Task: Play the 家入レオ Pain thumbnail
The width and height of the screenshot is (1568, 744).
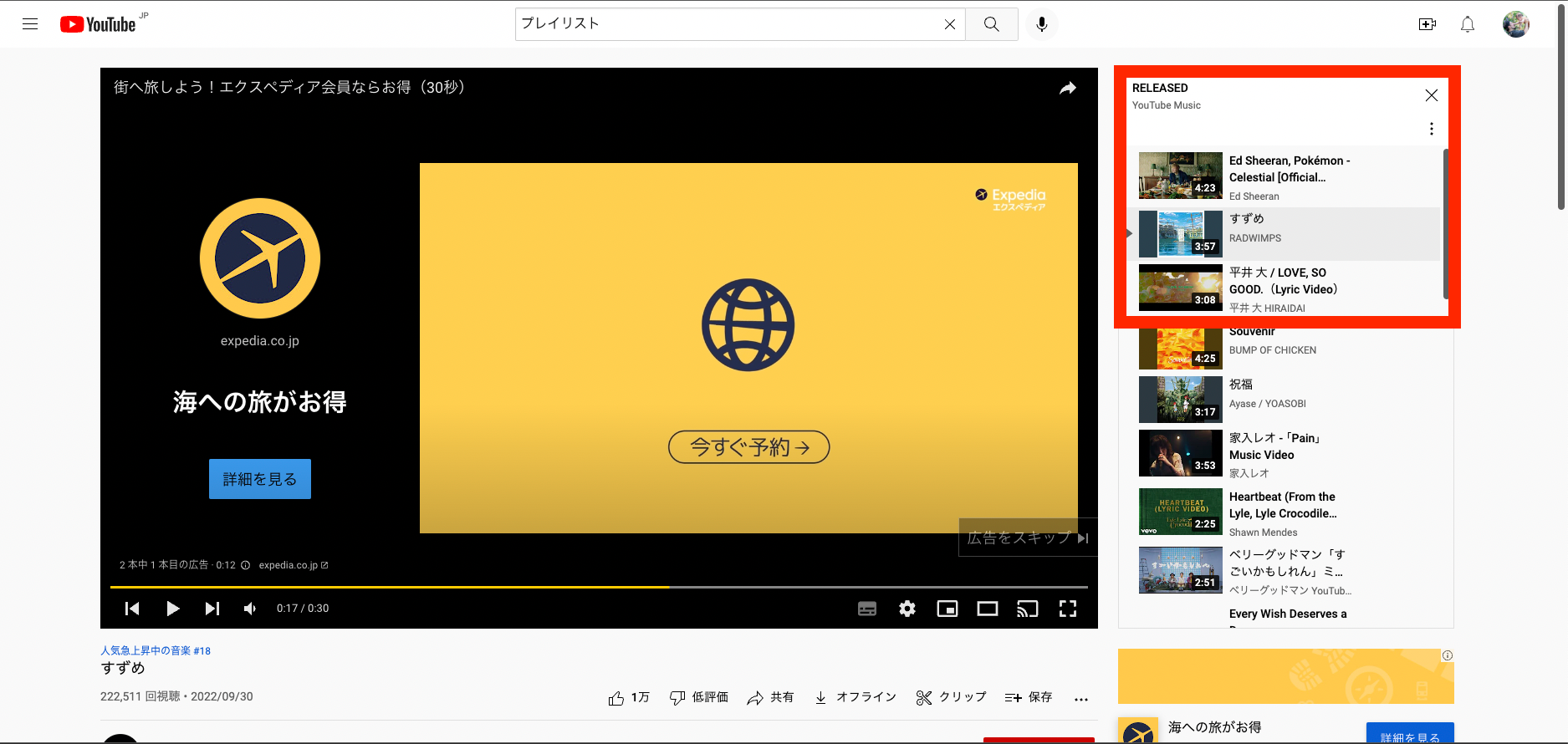Action: 1181,453
